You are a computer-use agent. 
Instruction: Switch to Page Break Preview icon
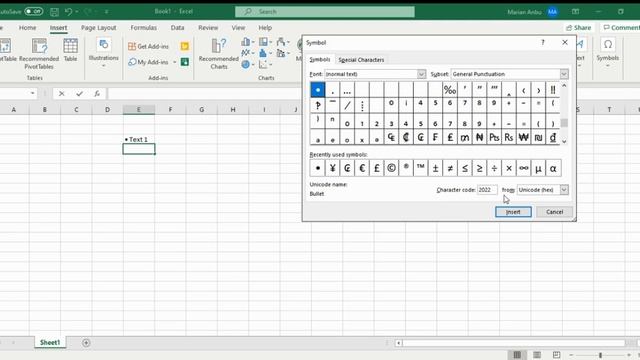pos(556,355)
